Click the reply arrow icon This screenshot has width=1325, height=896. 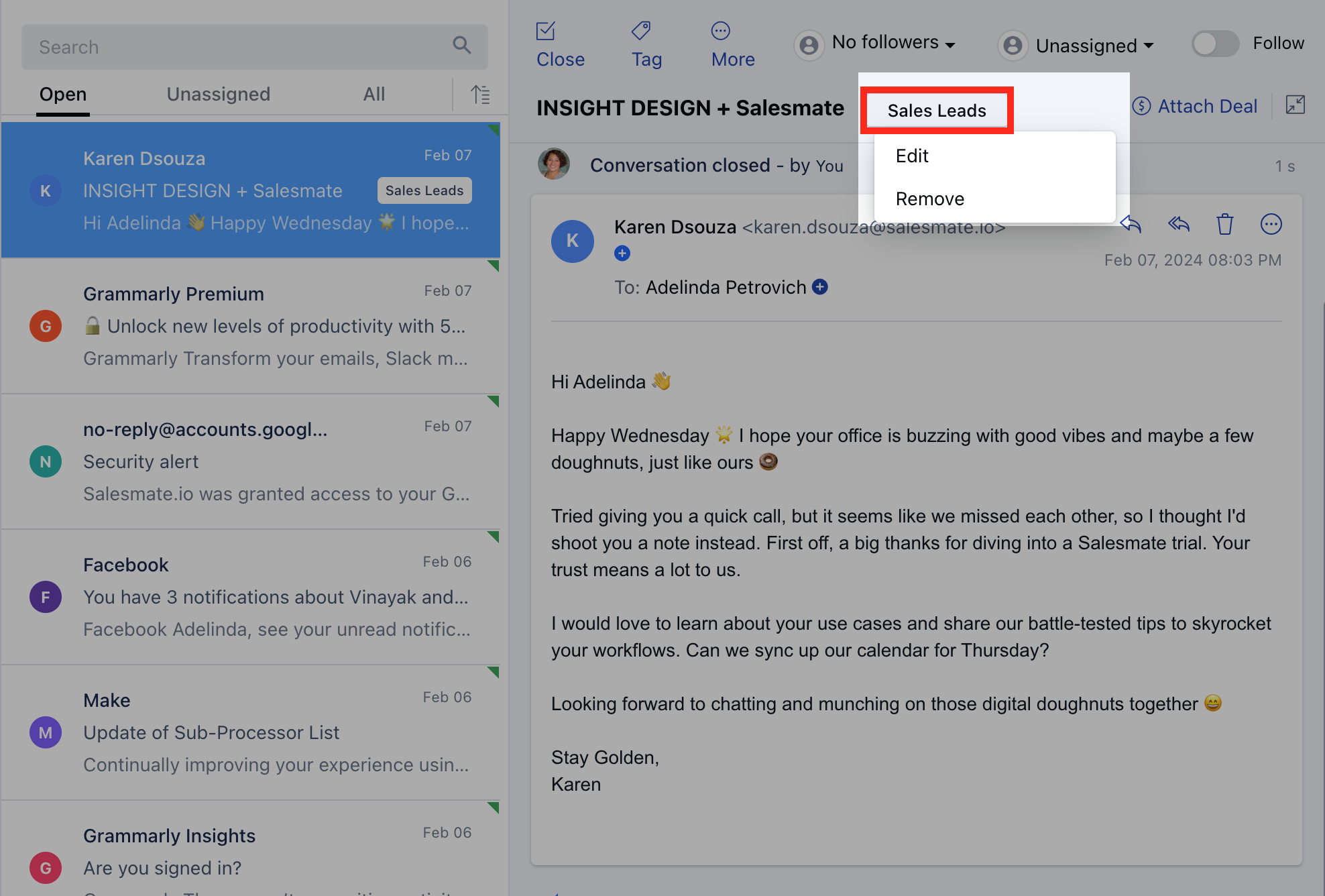tap(1131, 224)
